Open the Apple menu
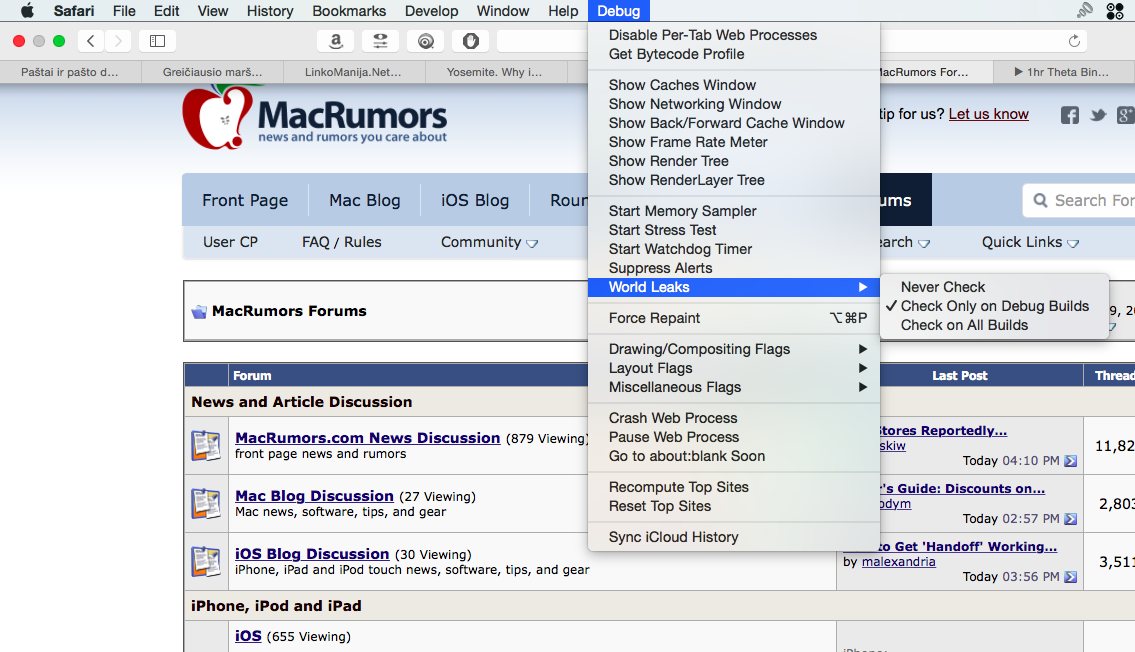Screen dimensions: 1135x652 [27, 11]
